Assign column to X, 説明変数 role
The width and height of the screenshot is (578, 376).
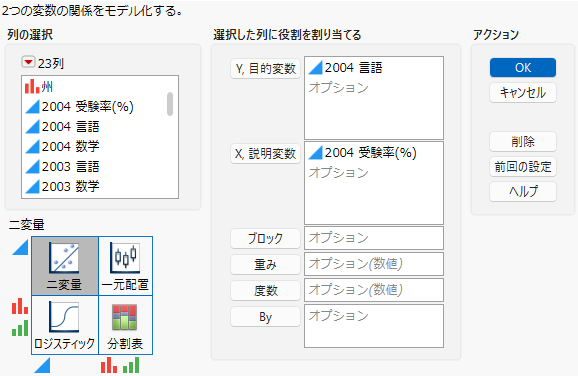click(x=265, y=153)
